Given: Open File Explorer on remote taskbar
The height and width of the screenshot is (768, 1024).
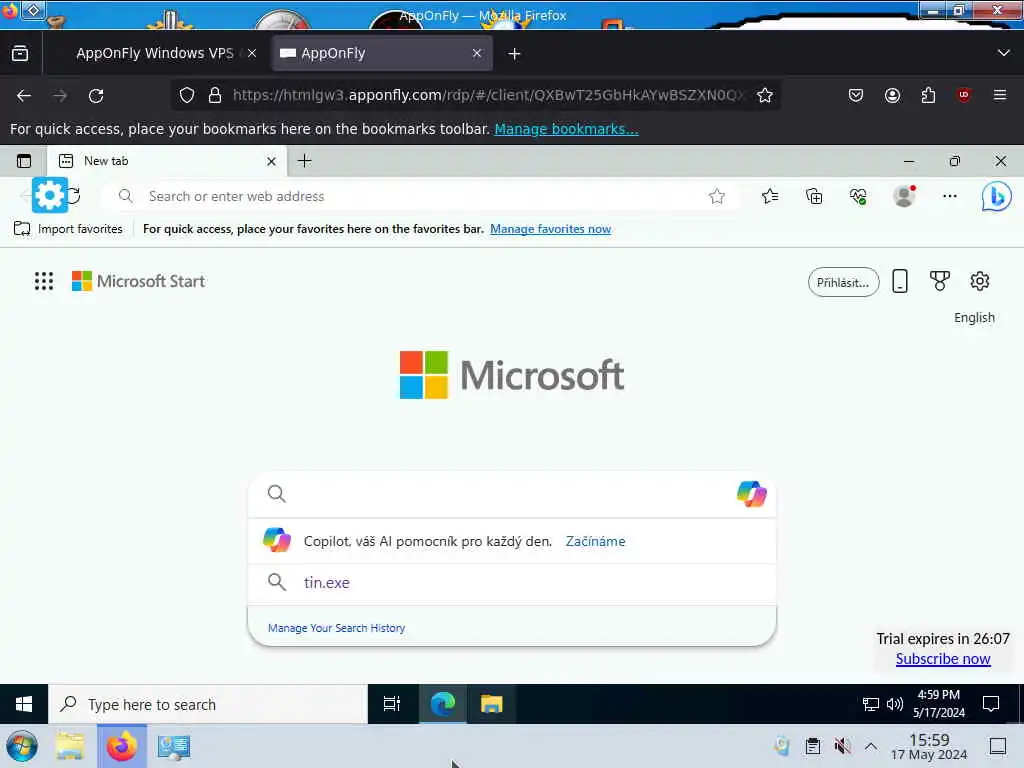Looking at the screenshot, I should (x=491, y=704).
